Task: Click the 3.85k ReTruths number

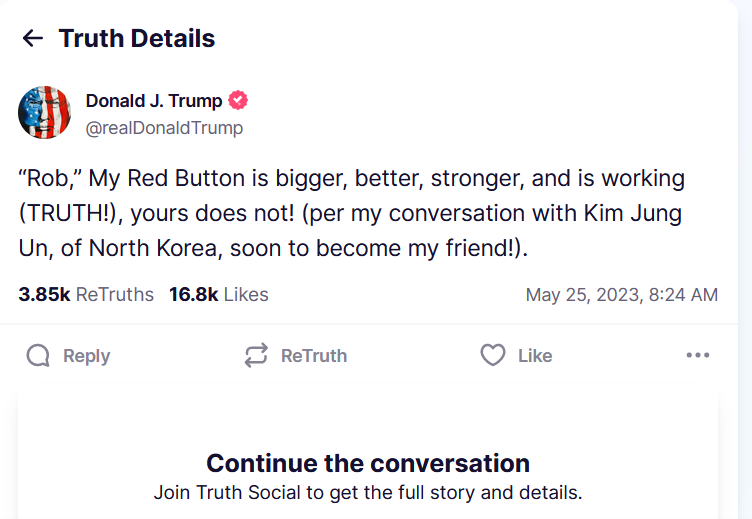Action: click(45, 295)
